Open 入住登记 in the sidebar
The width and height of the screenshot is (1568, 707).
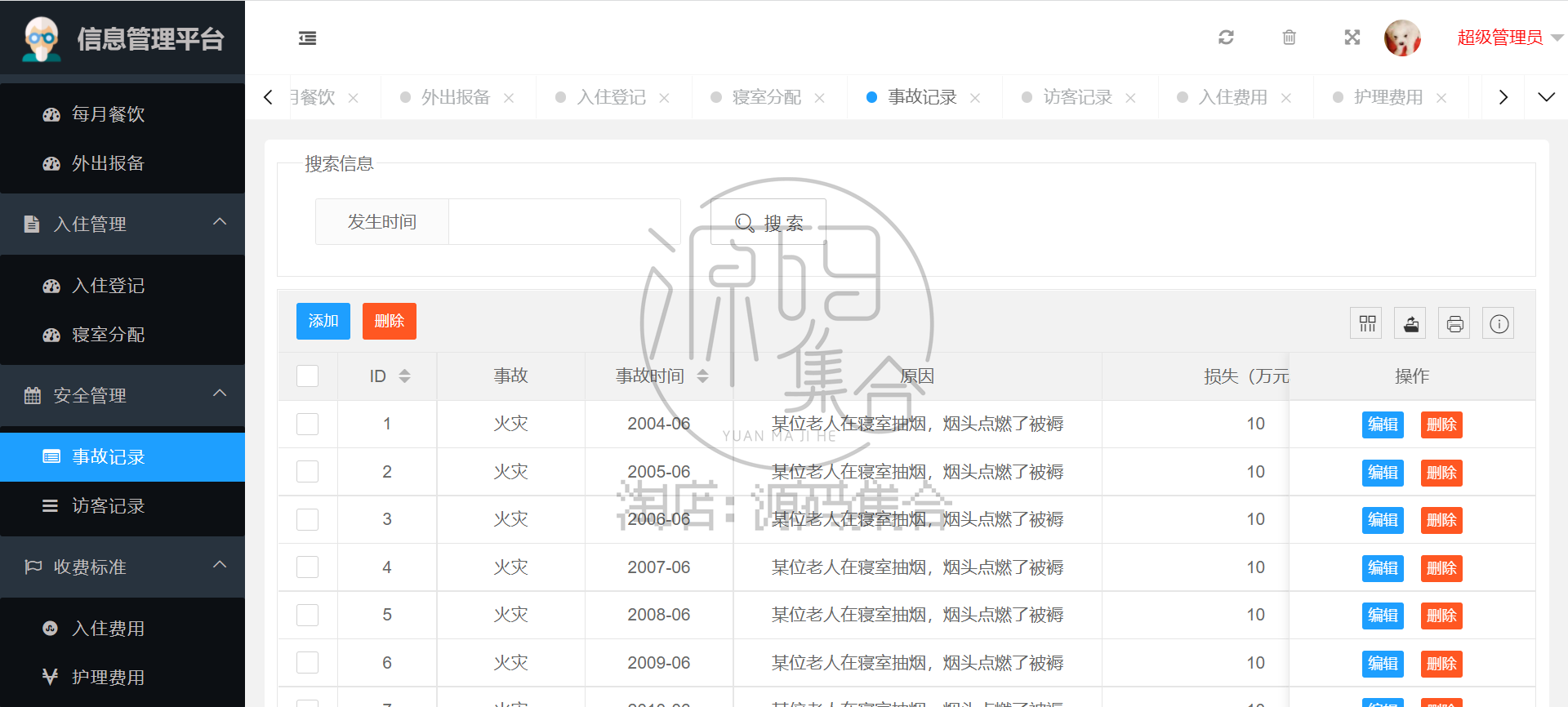122,286
